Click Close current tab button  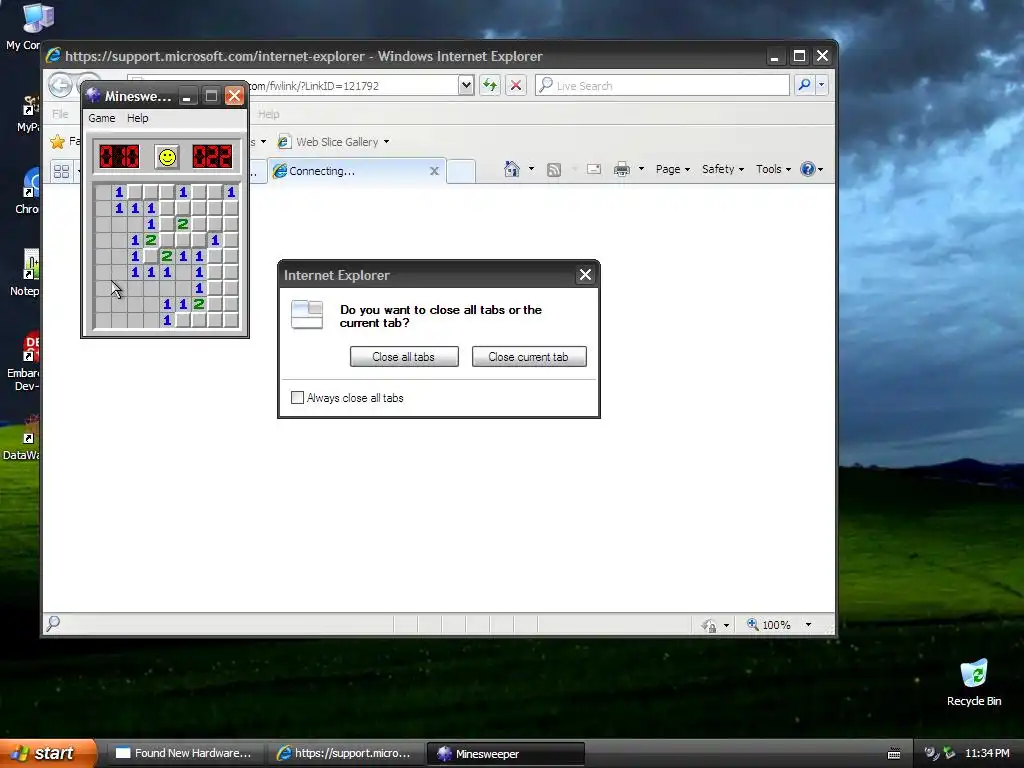(x=529, y=357)
